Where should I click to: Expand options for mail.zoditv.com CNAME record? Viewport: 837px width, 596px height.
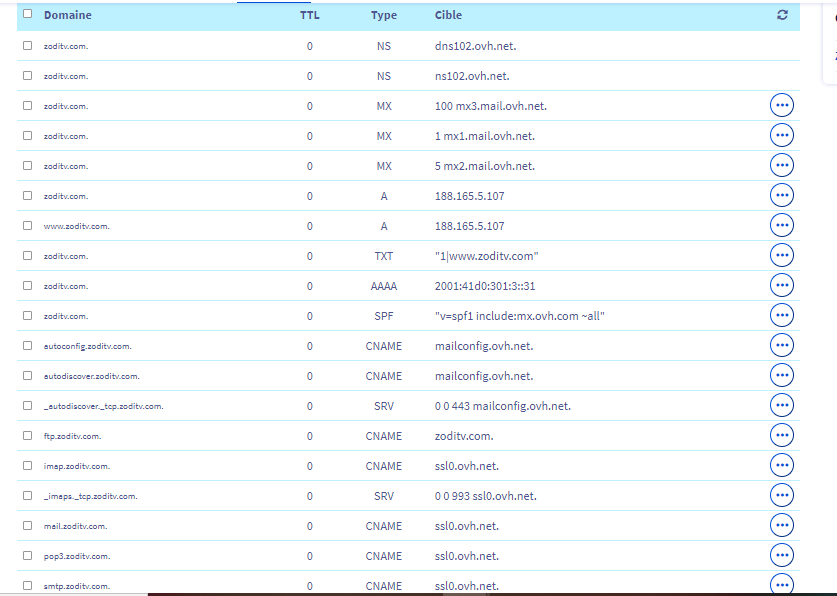(x=782, y=526)
